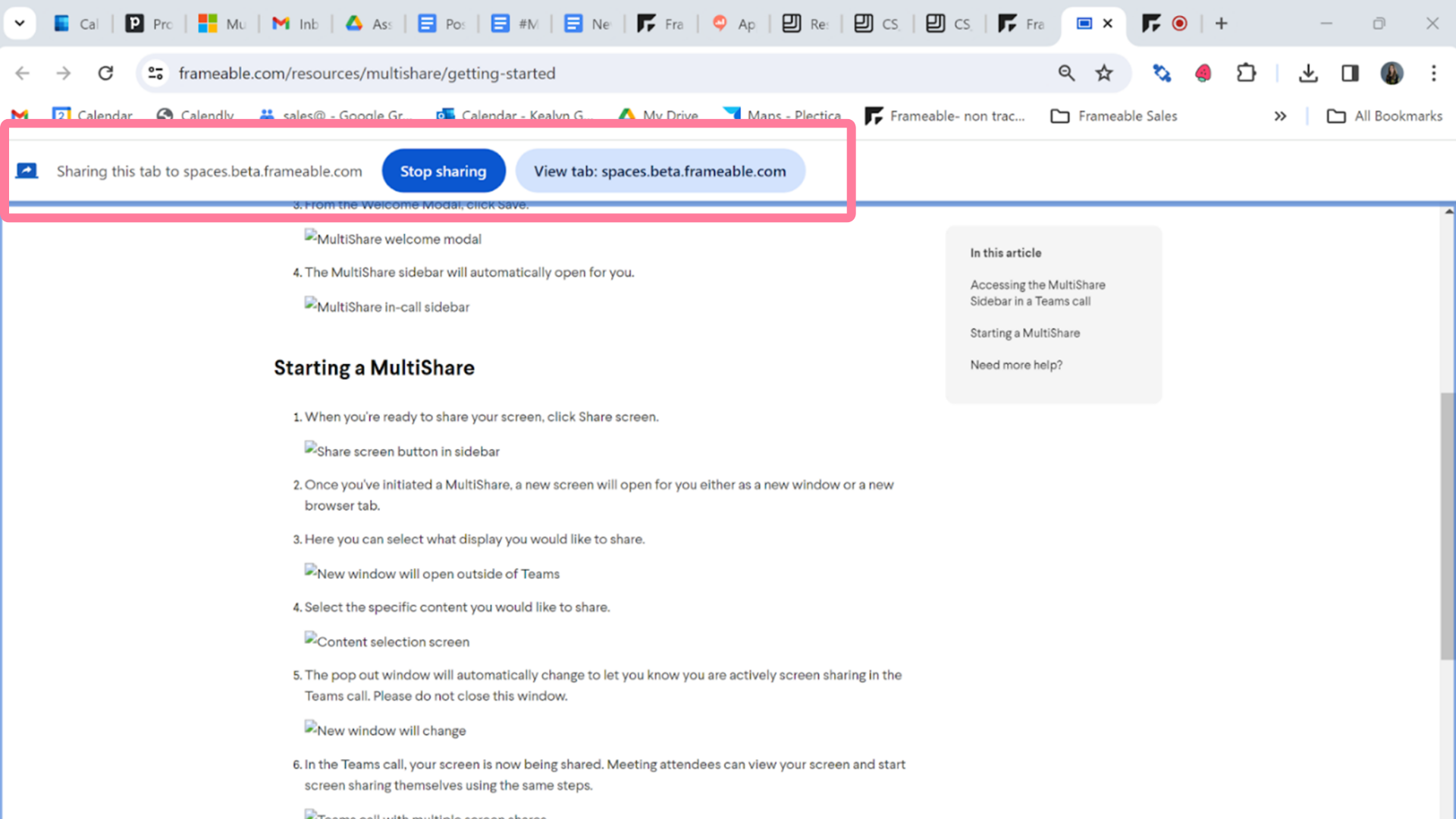Screen dimensions: 1456x819
Task: Expand the tab search dropdown arrow
Action: click(20, 24)
